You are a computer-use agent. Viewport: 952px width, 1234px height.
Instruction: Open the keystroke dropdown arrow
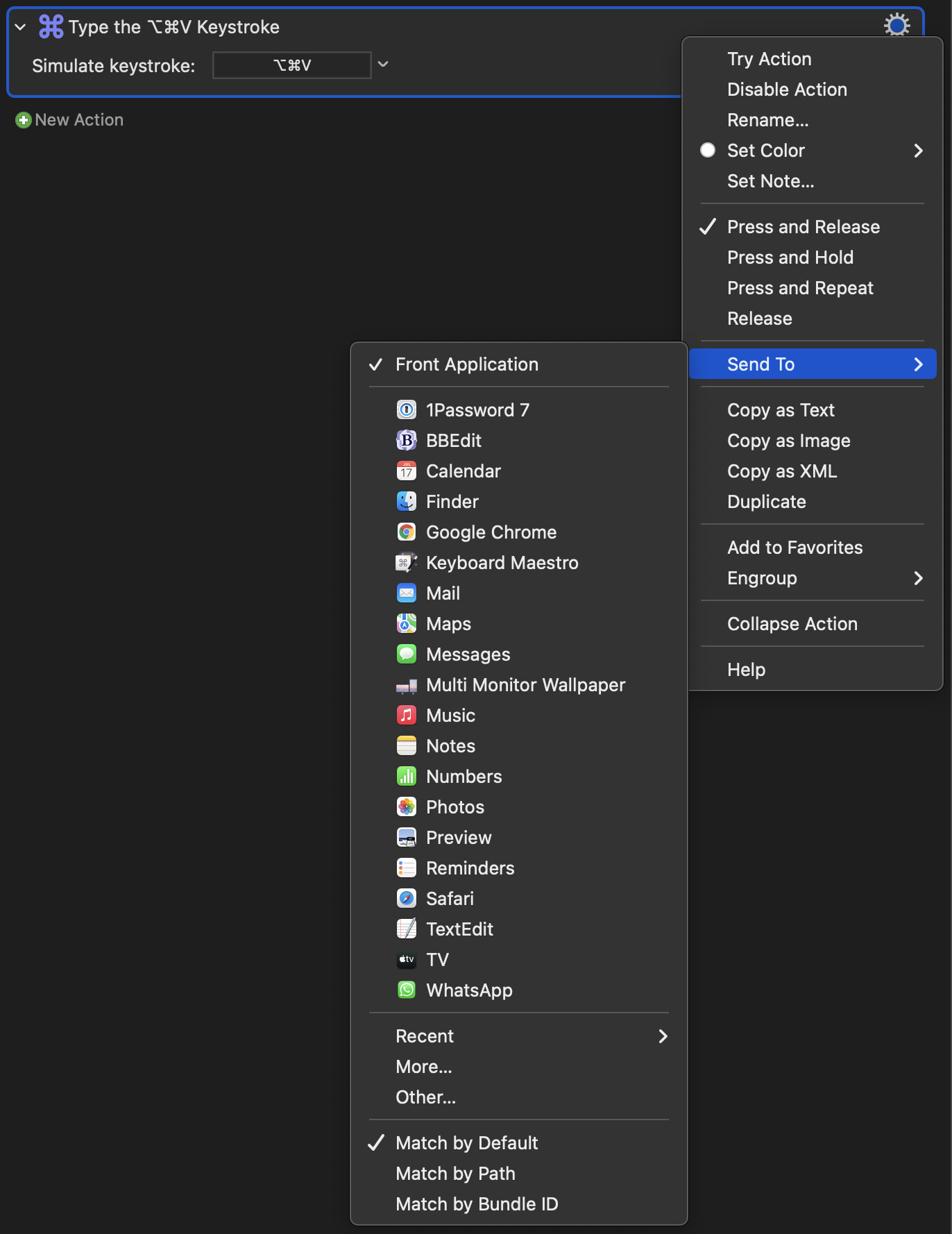coord(383,65)
